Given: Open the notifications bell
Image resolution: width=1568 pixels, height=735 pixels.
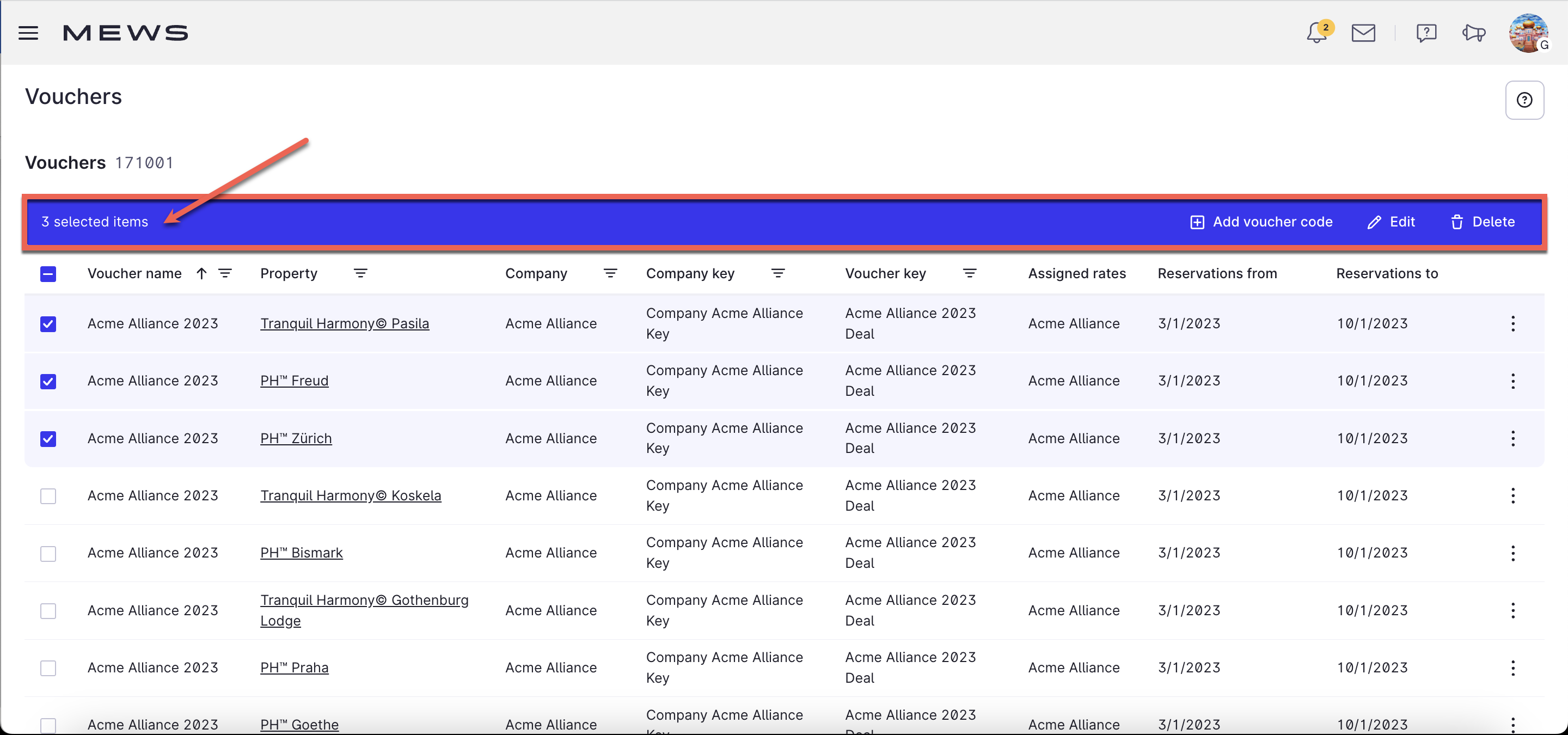Looking at the screenshot, I should click(x=1318, y=32).
